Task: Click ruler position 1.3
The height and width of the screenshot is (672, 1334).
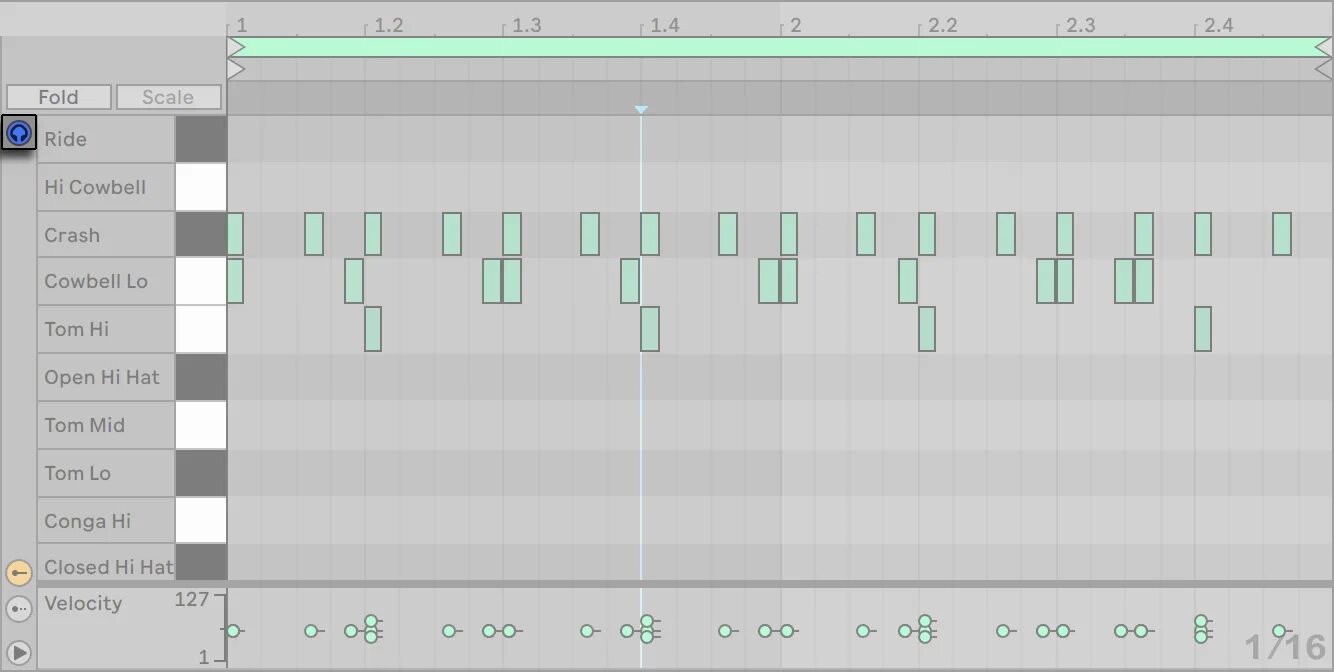Action: 526,25
